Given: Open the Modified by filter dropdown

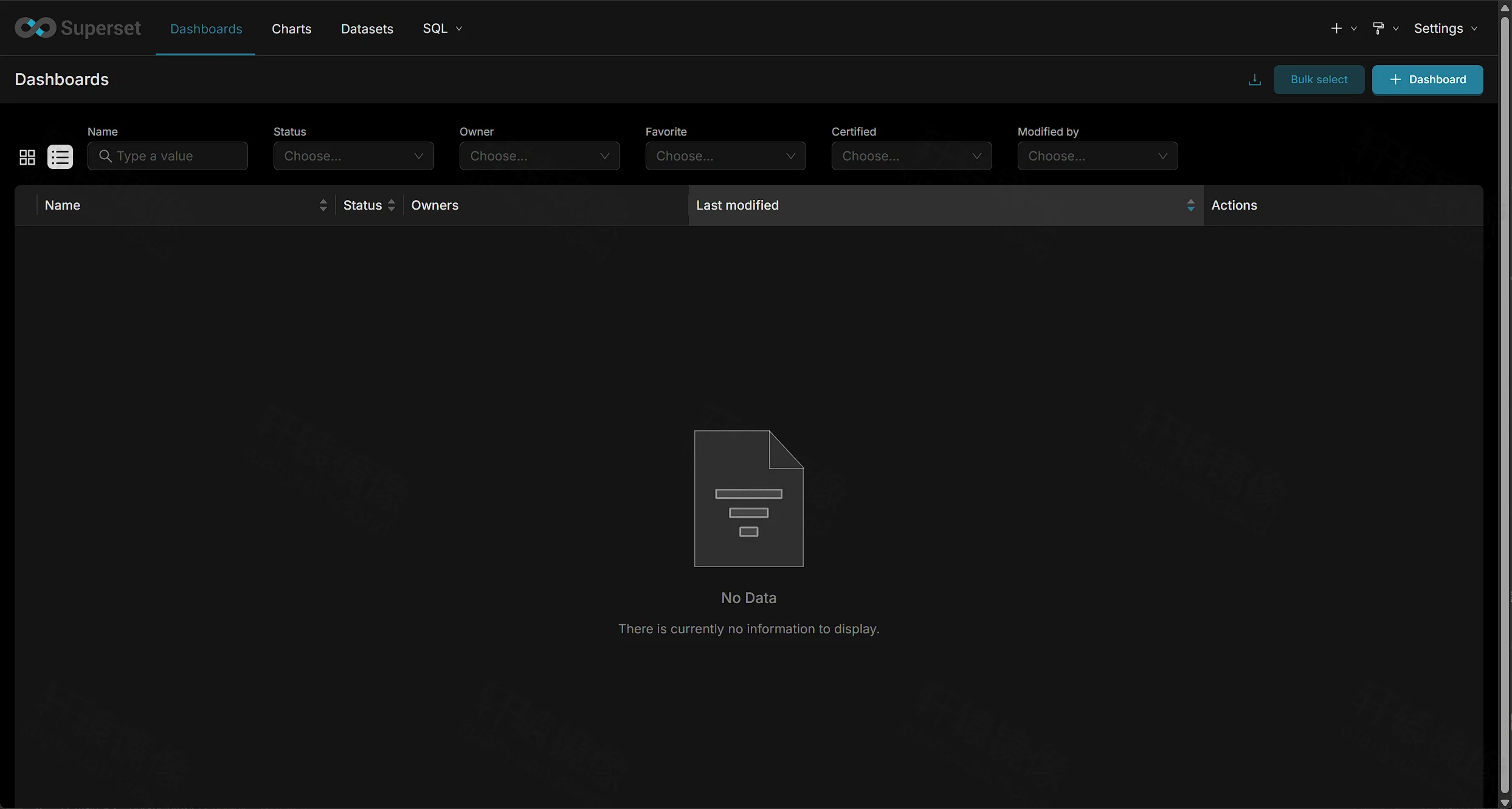Looking at the screenshot, I should click(1097, 156).
